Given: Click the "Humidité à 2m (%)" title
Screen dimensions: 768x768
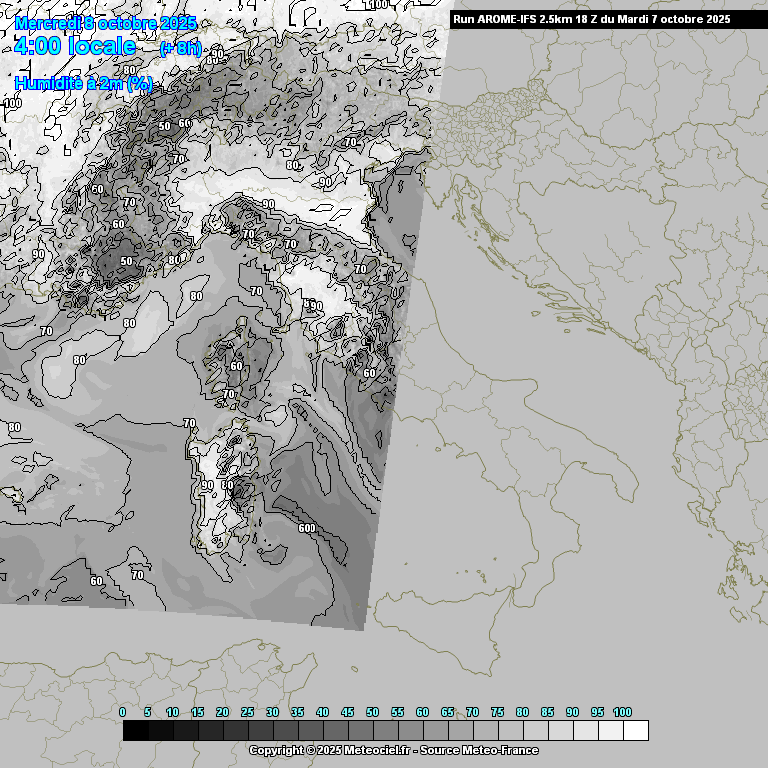Looking at the screenshot, I should tap(83, 84).
